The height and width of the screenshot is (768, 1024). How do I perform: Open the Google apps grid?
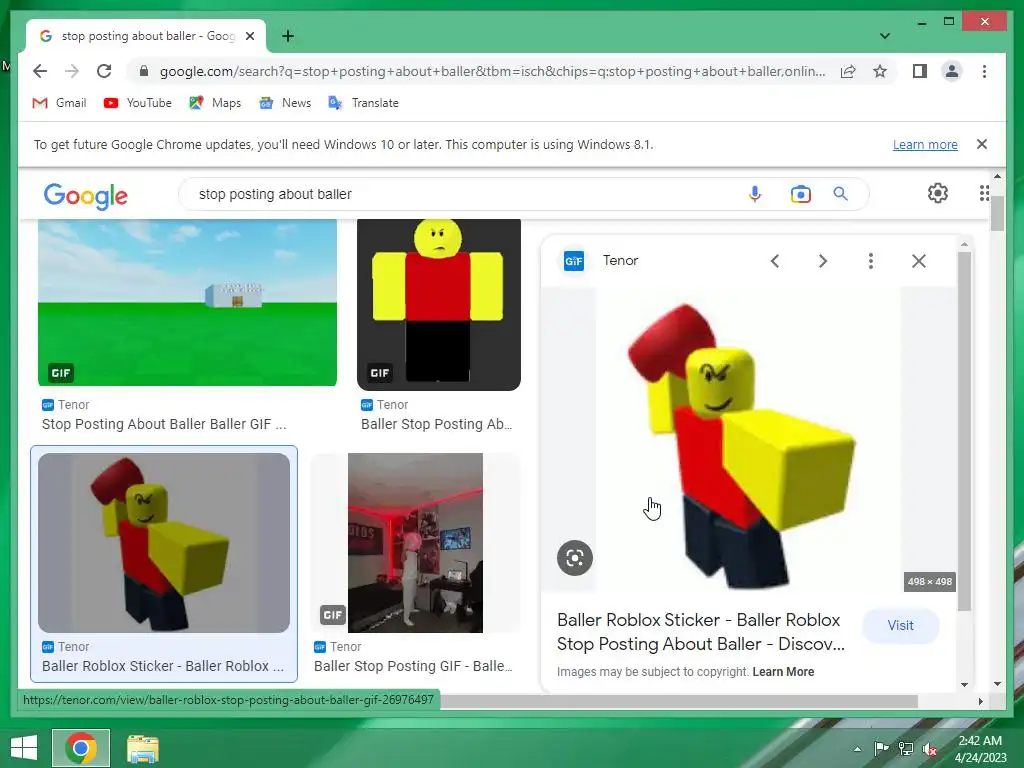[984, 193]
